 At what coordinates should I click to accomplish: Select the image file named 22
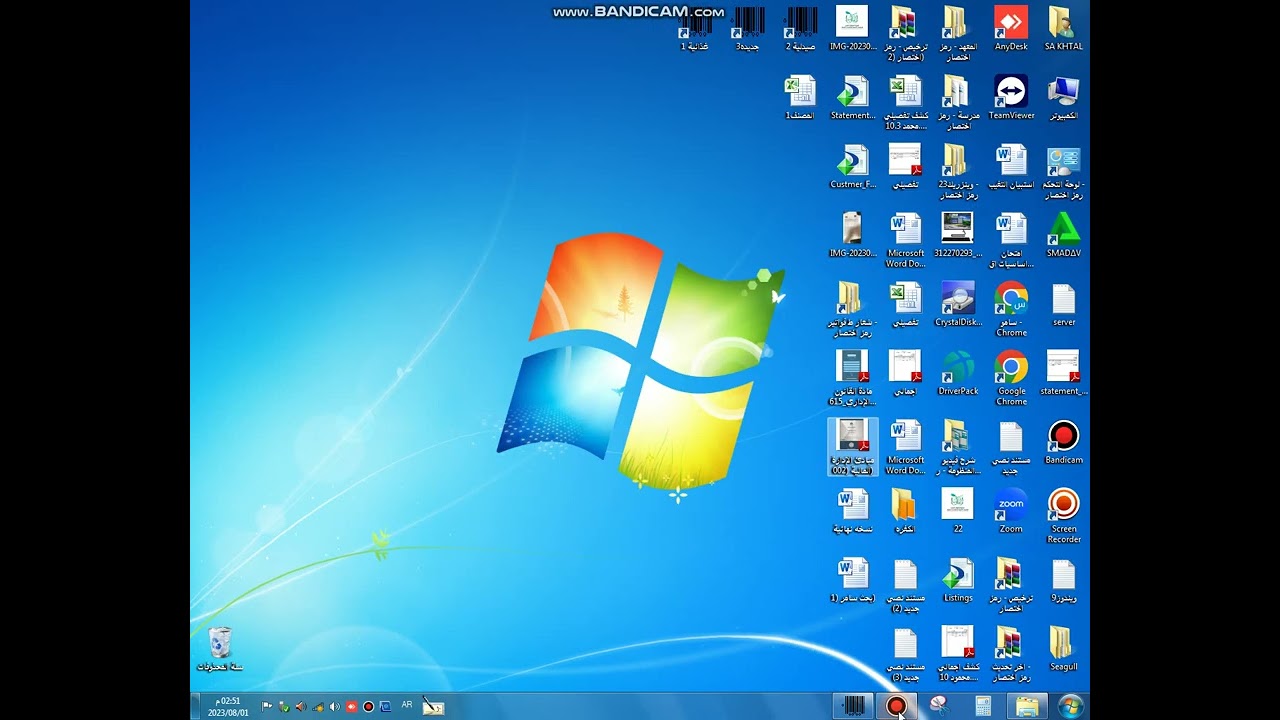click(958, 512)
